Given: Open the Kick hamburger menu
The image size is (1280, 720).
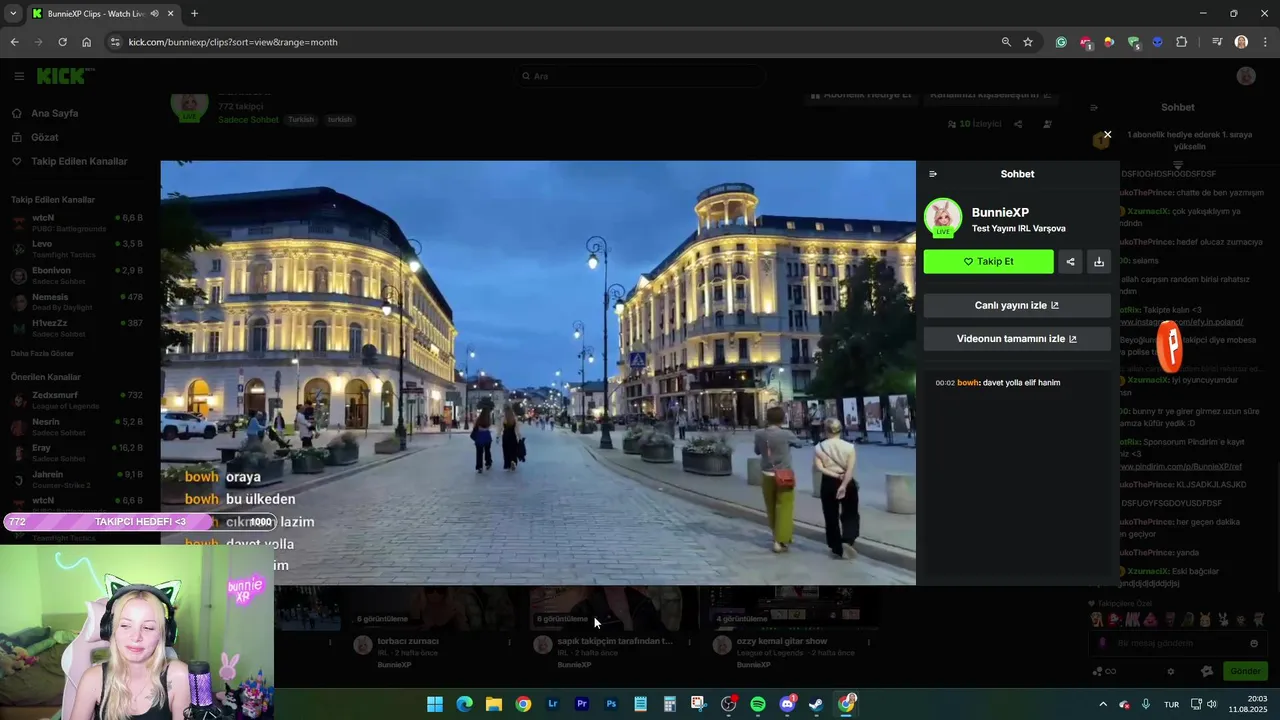Looking at the screenshot, I should click(x=19, y=76).
